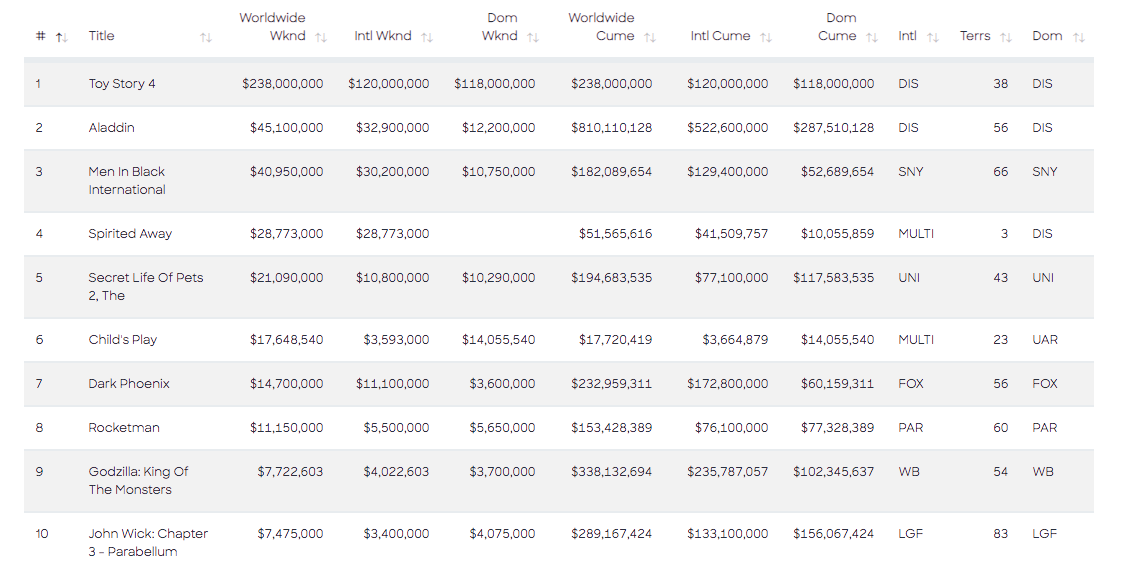The image size is (1125, 562).
Task: Select the Toy Story 4 title
Action: click(122, 84)
